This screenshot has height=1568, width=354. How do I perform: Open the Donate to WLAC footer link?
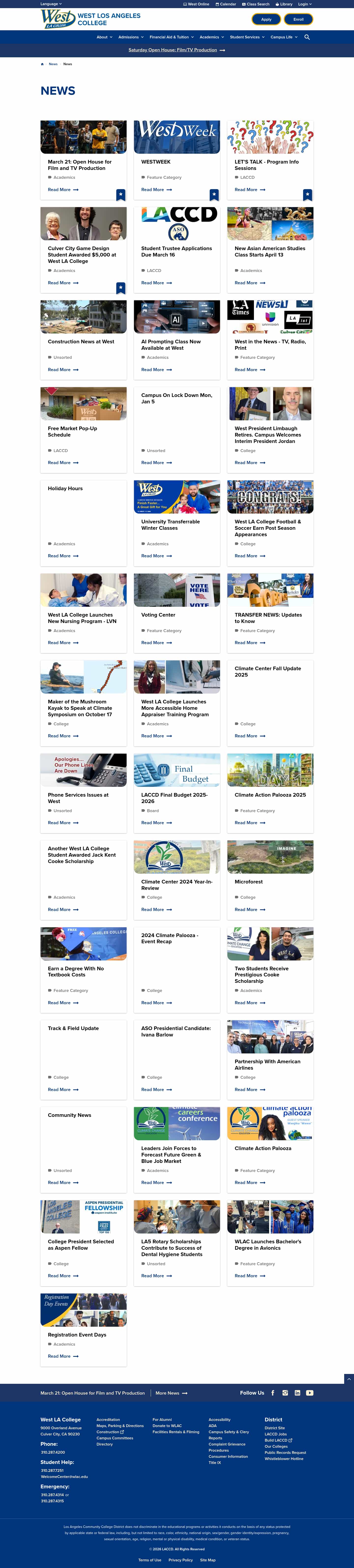[x=167, y=1426]
